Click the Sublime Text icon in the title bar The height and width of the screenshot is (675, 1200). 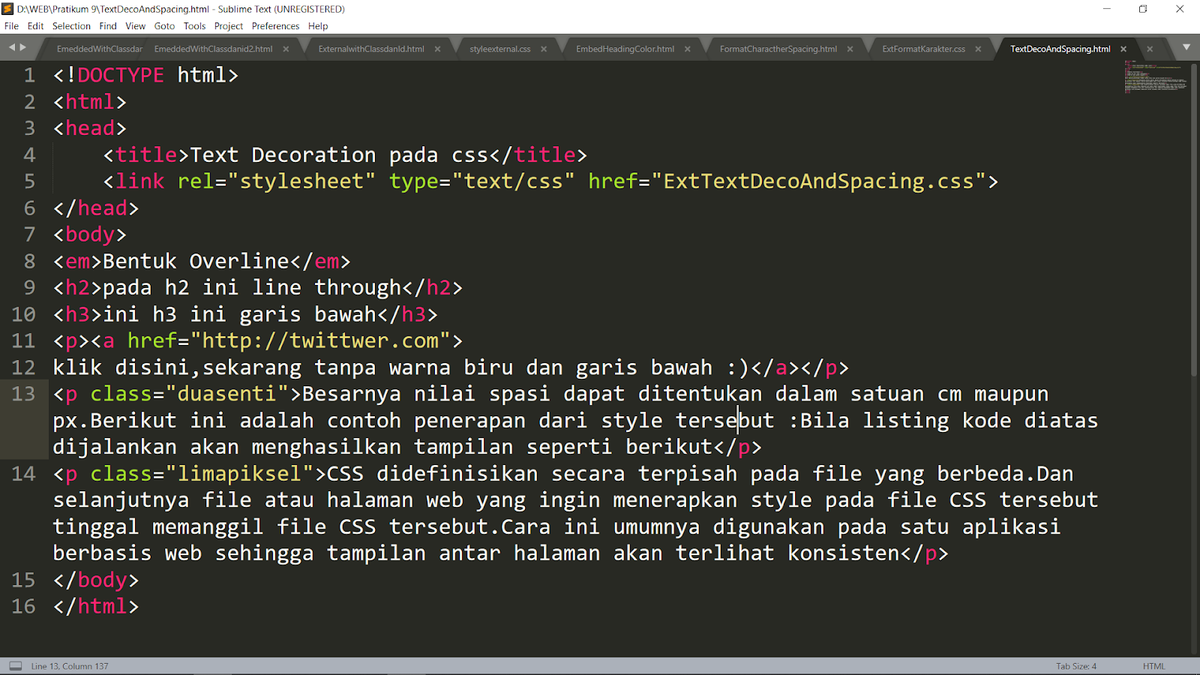click(x=8, y=9)
